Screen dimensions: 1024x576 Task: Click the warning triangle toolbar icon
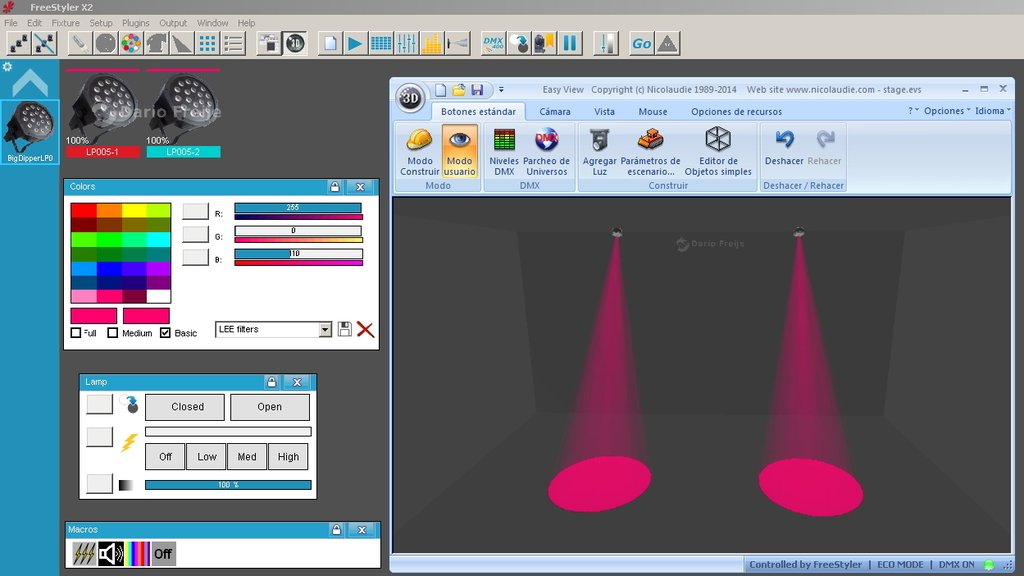coord(667,44)
